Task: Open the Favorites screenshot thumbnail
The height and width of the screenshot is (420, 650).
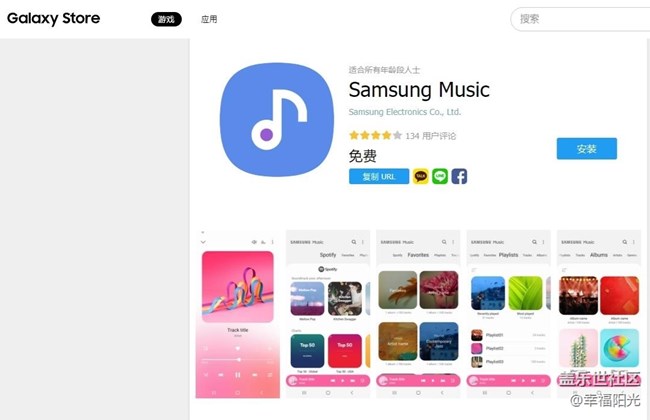Action: click(x=418, y=314)
